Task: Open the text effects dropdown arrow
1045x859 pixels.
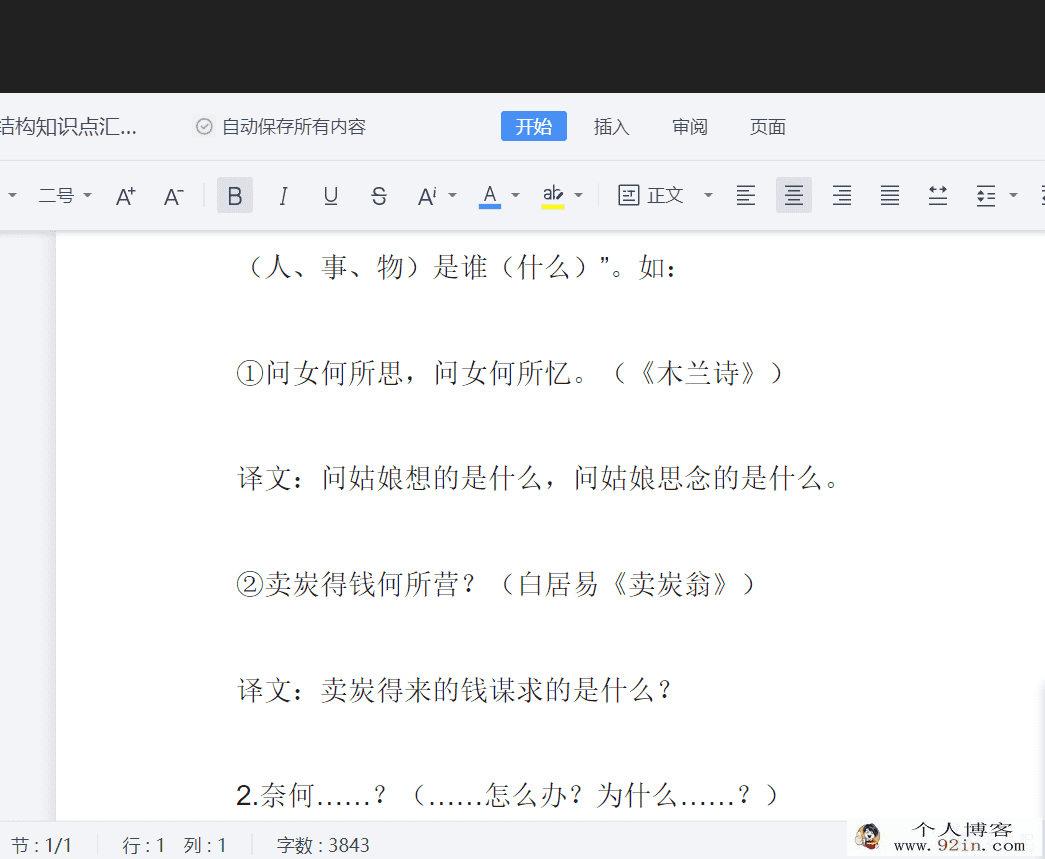Action: click(453, 195)
